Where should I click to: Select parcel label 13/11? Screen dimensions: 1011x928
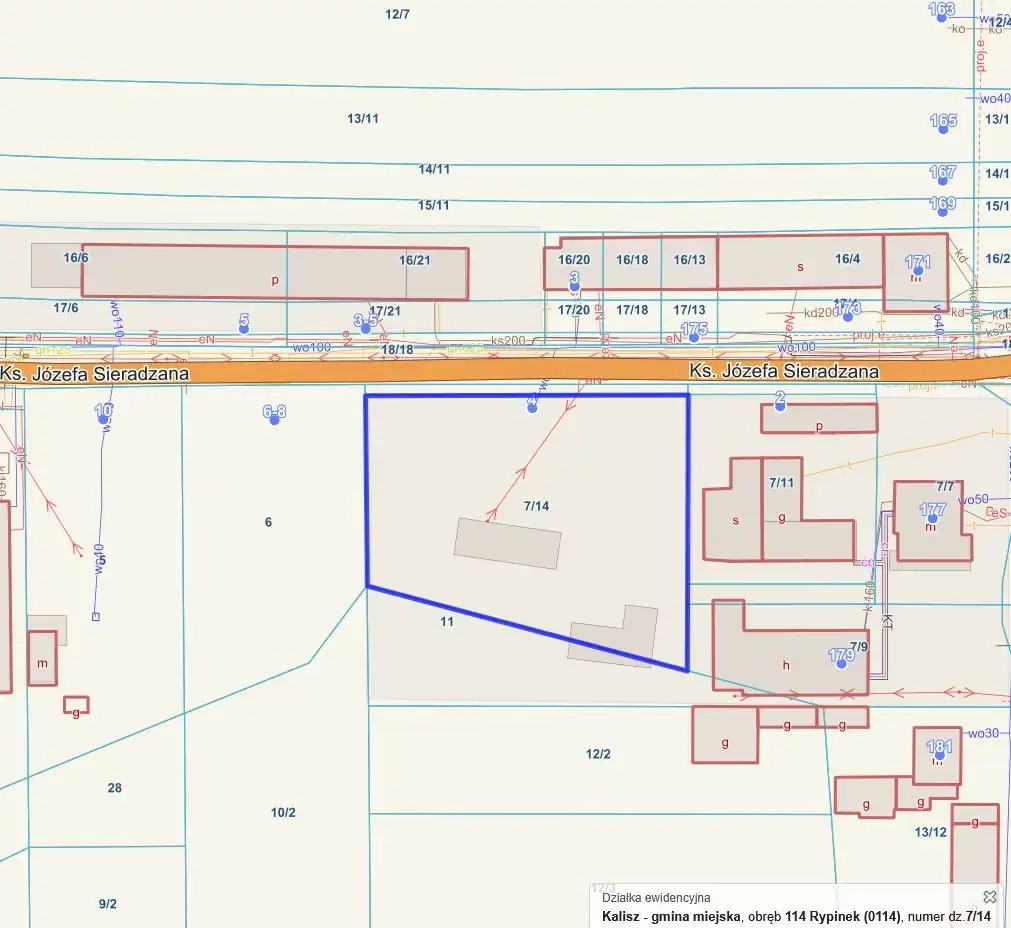[x=363, y=119]
